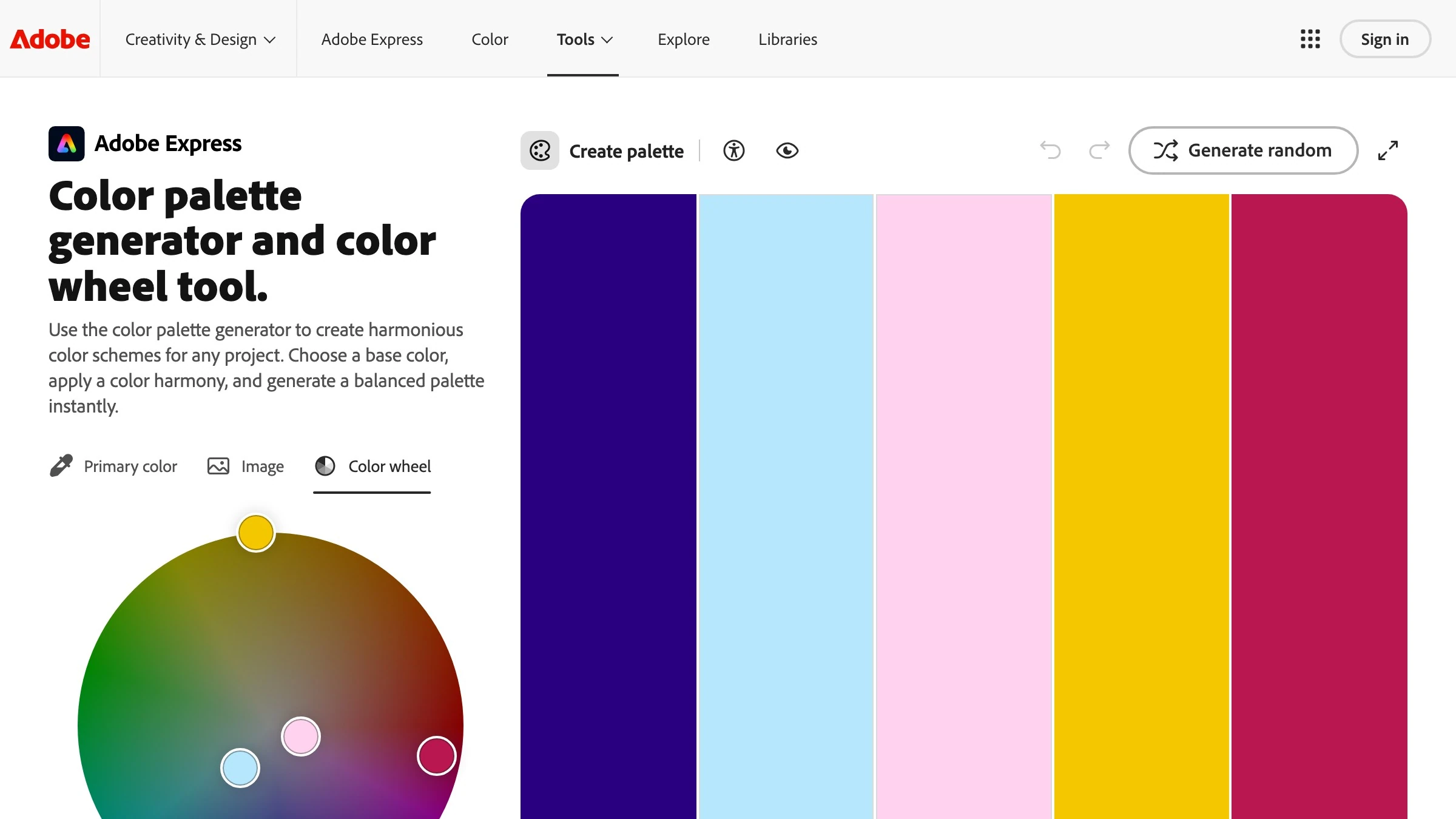Click the yellow handle on color wheel
Screen dimensions: 1456x819
tap(256, 533)
